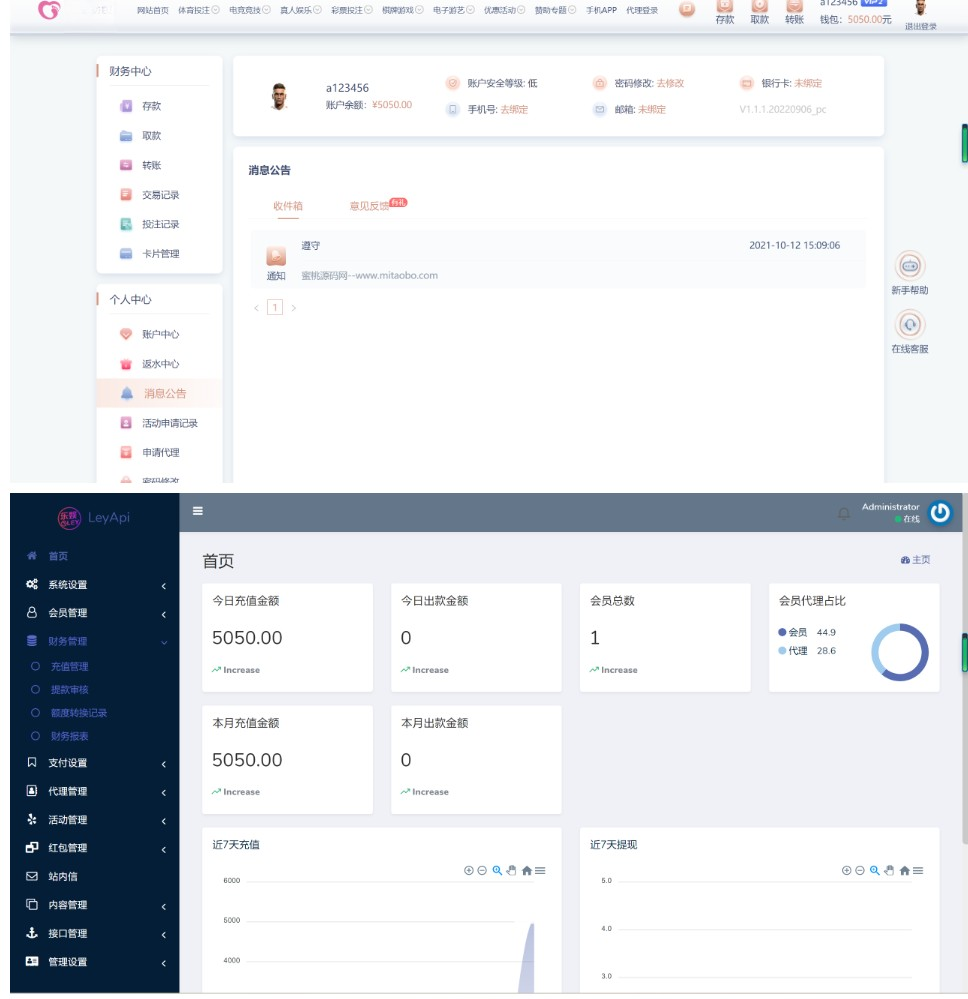968x999 pixels.
Task: Open 在线客服 support icon
Action: [909, 325]
